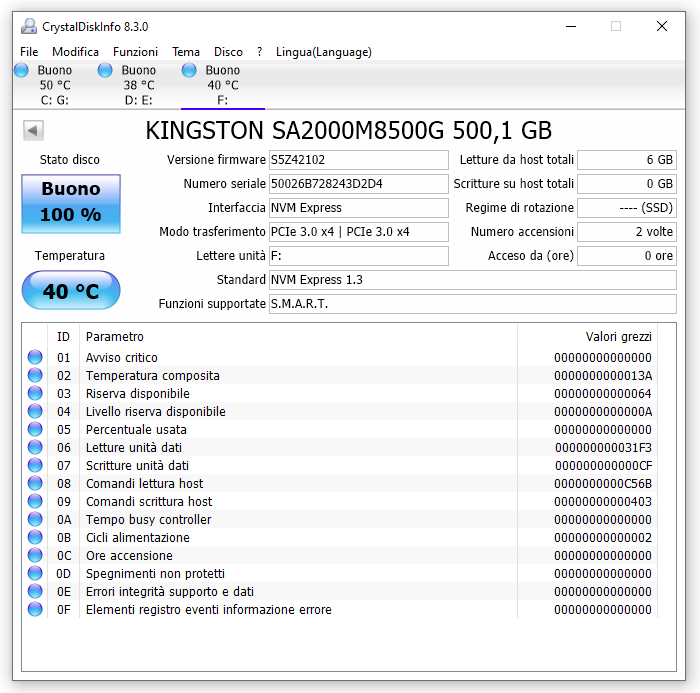Select the 'Temperatura composita' parameter text
The width and height of the screenshot is (700, 693).
pyautogui.click(x=153, y=376)
